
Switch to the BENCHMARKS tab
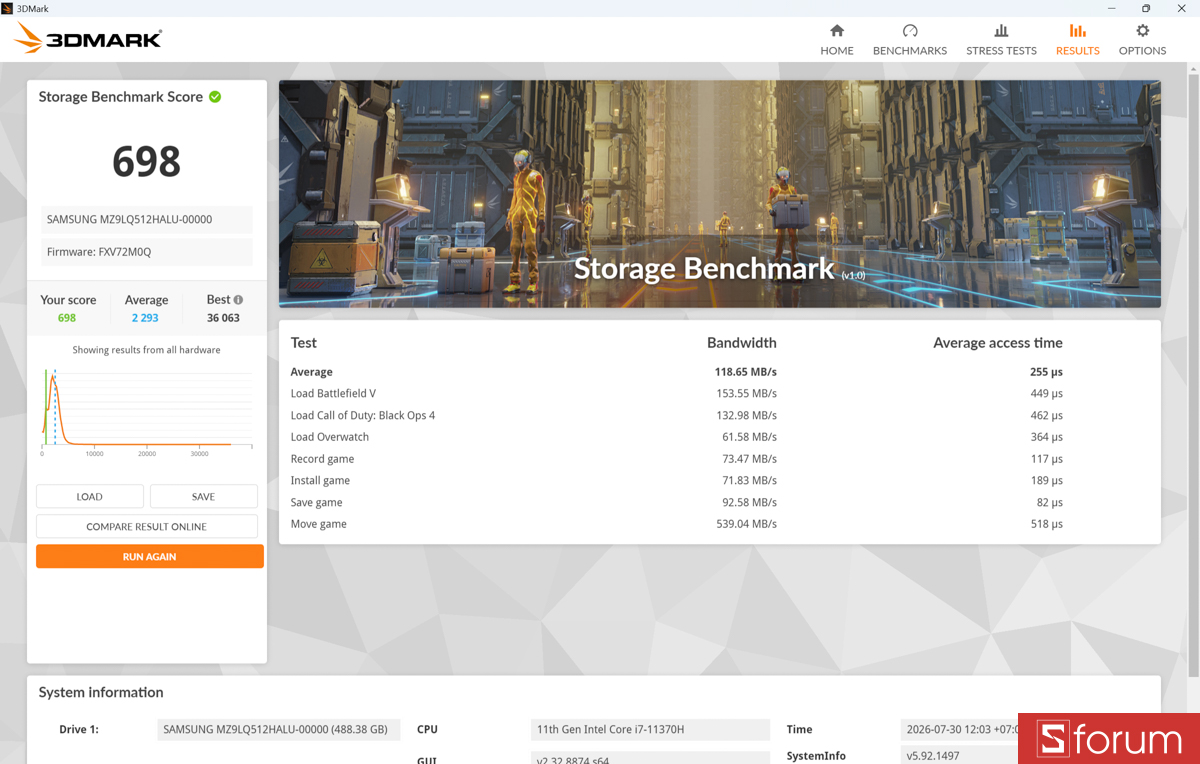point(910,40)
